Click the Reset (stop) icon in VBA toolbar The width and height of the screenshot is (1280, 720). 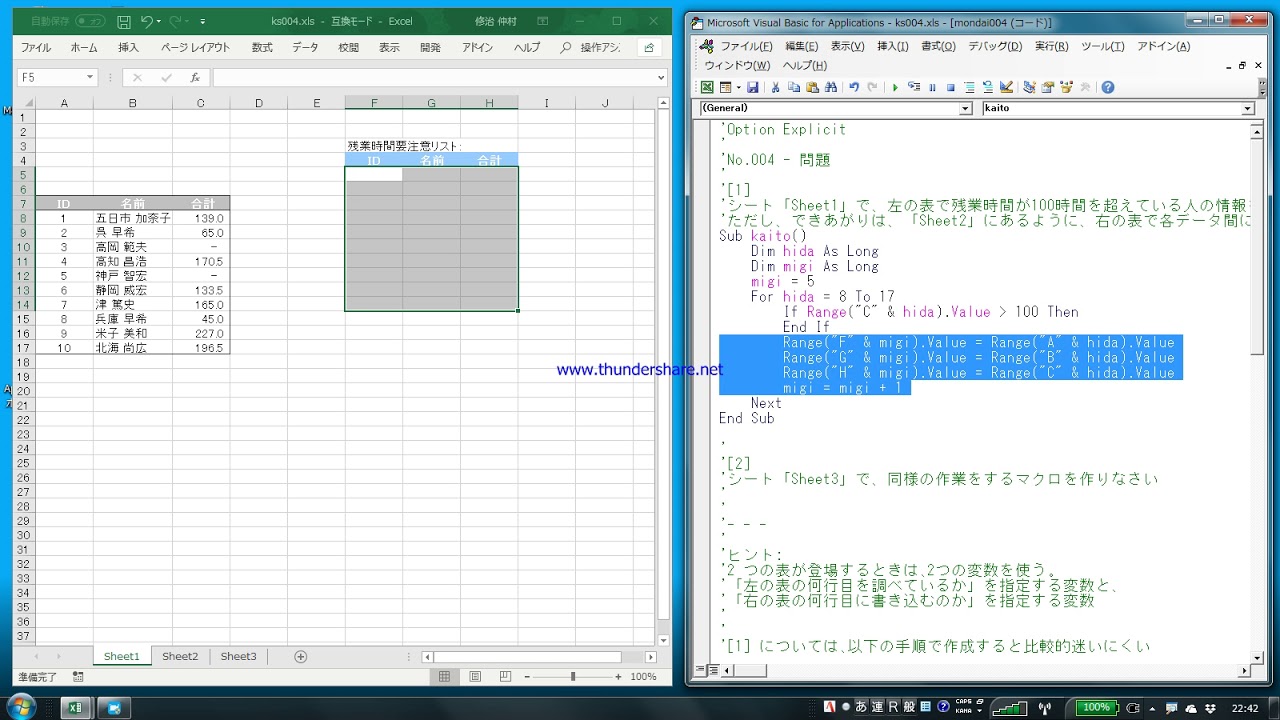coord(950,88)
